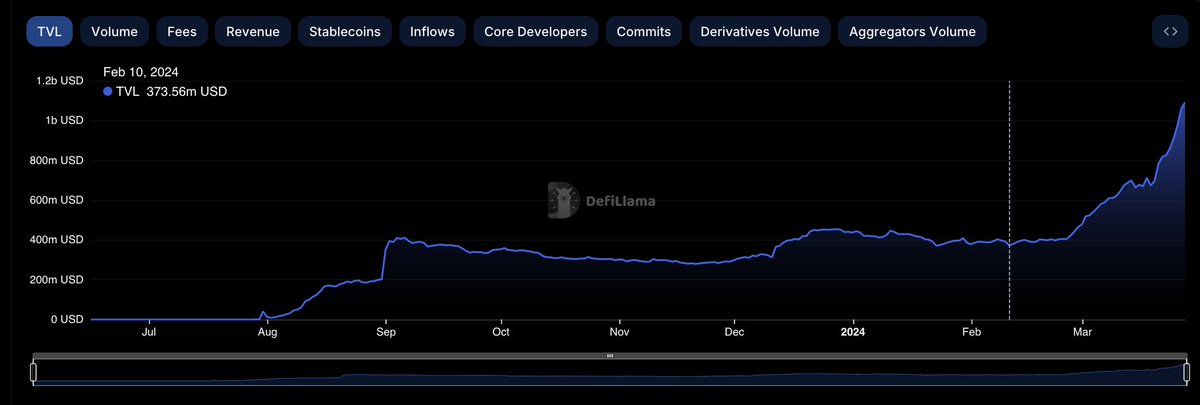Click the Feb 10, 2024 tooltip date

(139, 72)
